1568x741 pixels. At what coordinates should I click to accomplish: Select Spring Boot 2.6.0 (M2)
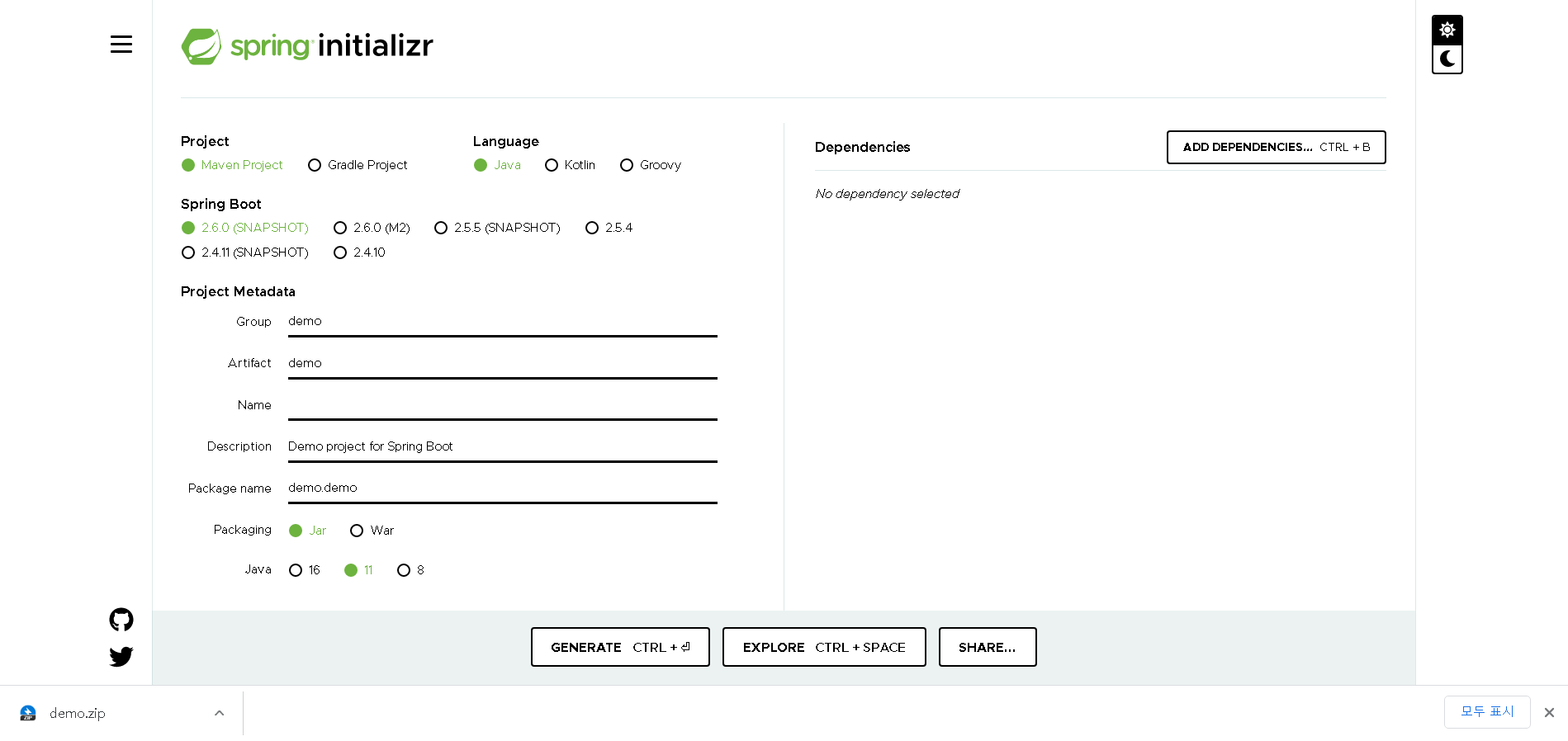tap(372, 228)
